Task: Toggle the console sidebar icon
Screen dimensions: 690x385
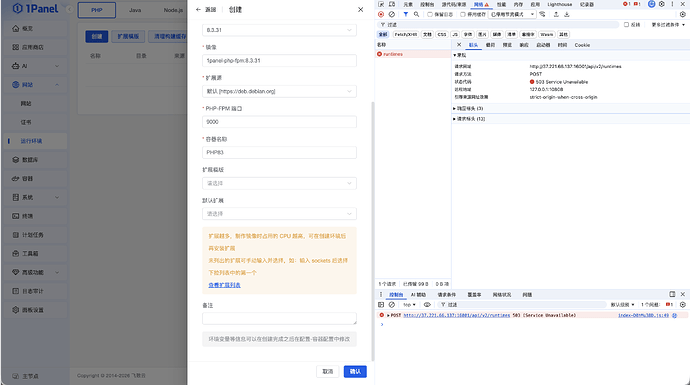Action: 381,304
